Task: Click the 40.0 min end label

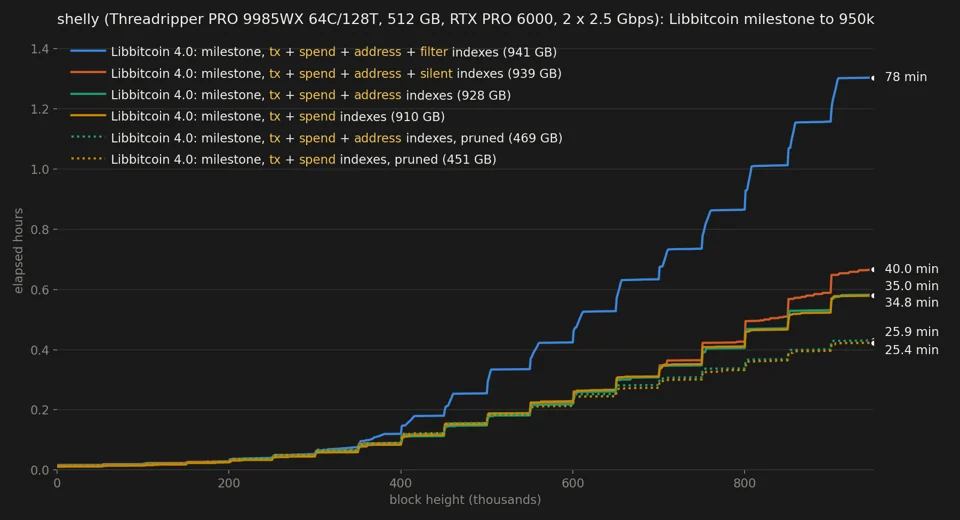Action: click(x=911, y=269)
